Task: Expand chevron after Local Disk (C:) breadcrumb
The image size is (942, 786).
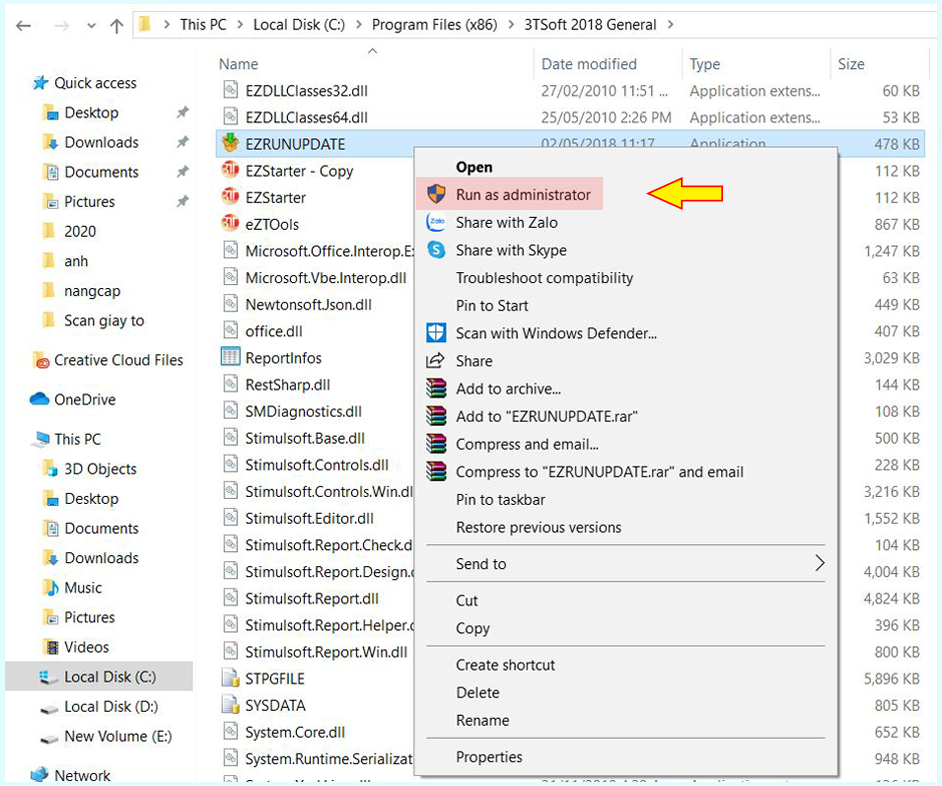Action: (x=359, y=25)
